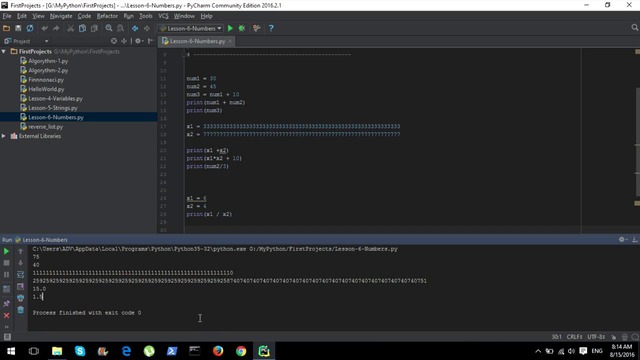This screenshot has height=360, width=640.
Task: Navigate Forward with the arrow icon
Action: (147, 28)
